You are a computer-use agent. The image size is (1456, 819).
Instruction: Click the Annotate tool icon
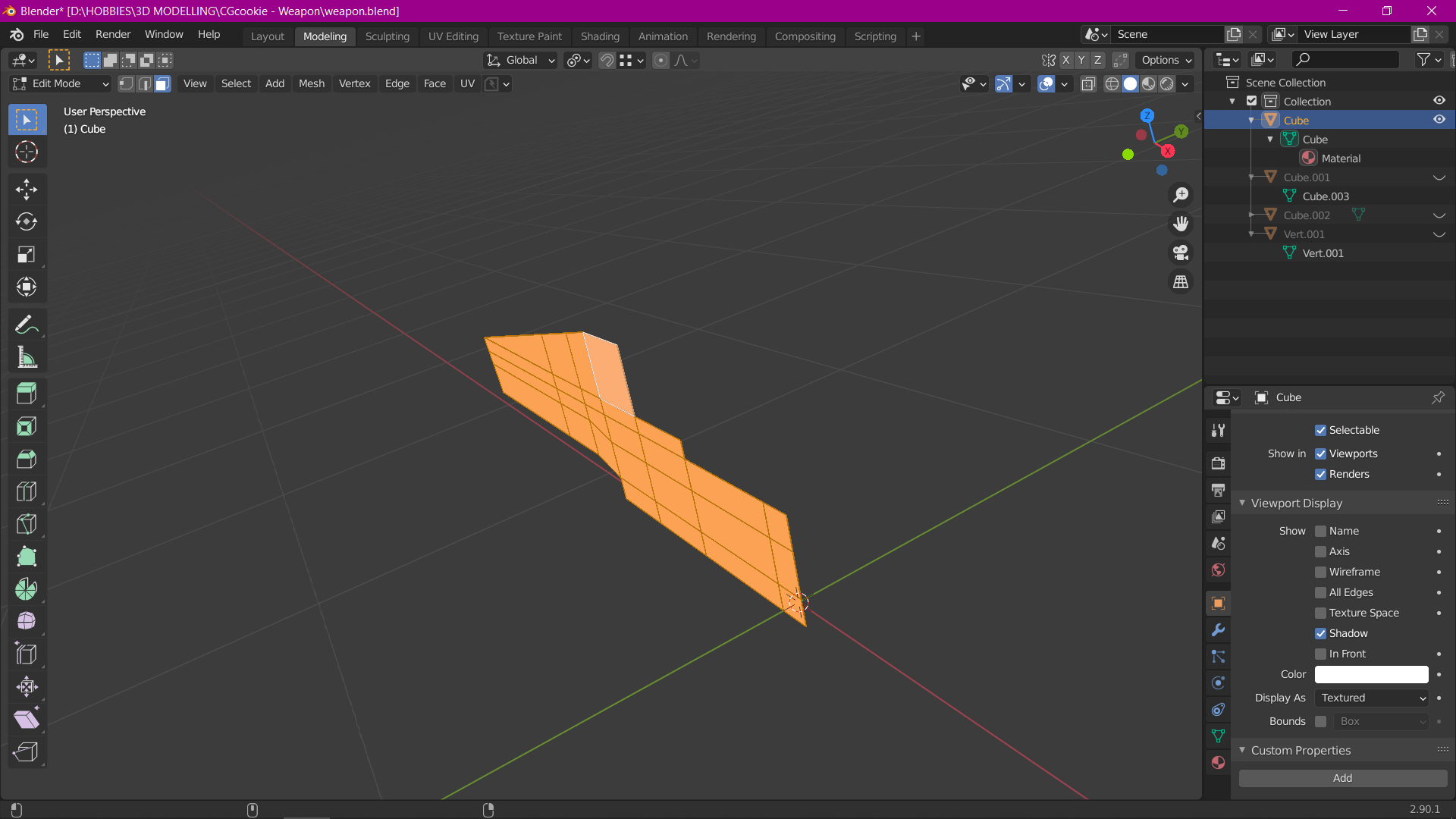[x=26, y=324]
